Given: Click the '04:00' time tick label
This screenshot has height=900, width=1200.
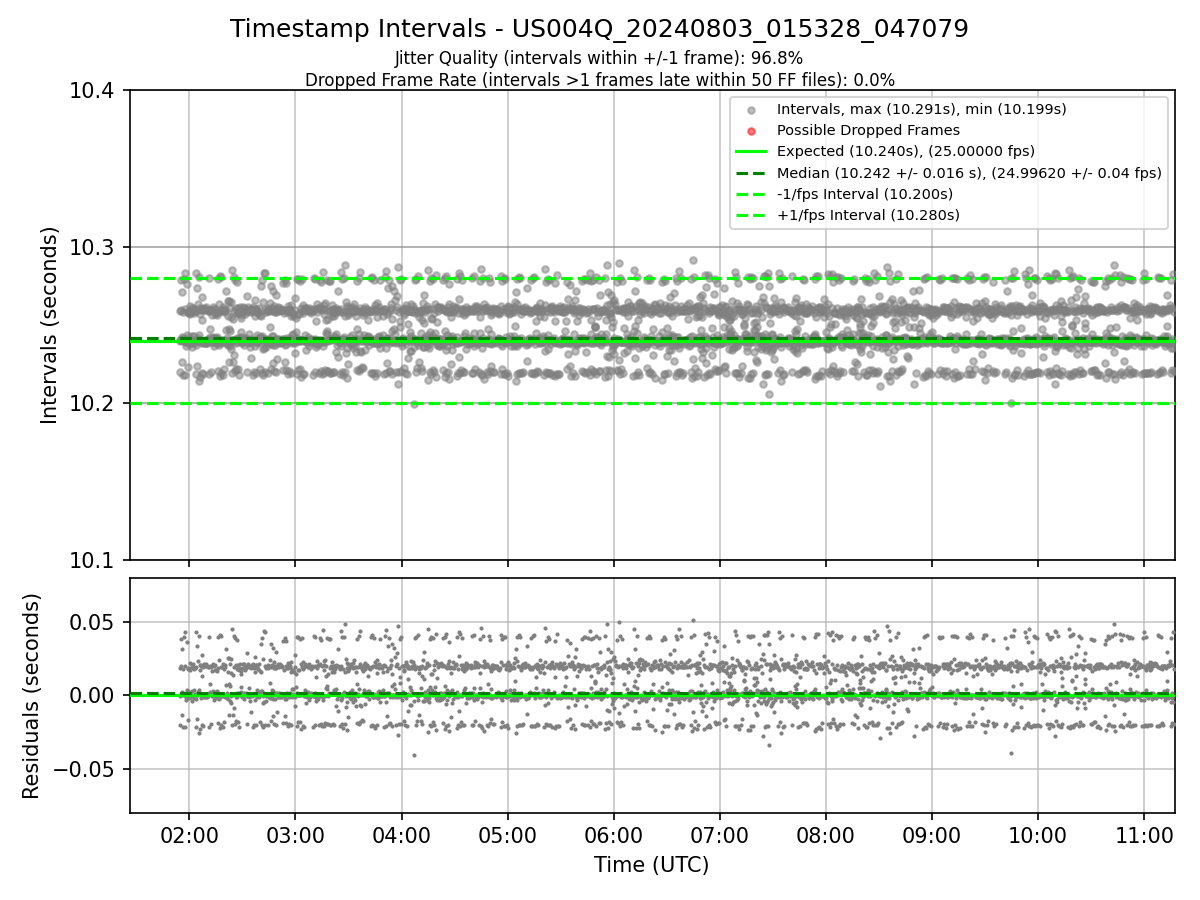Looking at the screenshot, I should (x=401, y=835).
